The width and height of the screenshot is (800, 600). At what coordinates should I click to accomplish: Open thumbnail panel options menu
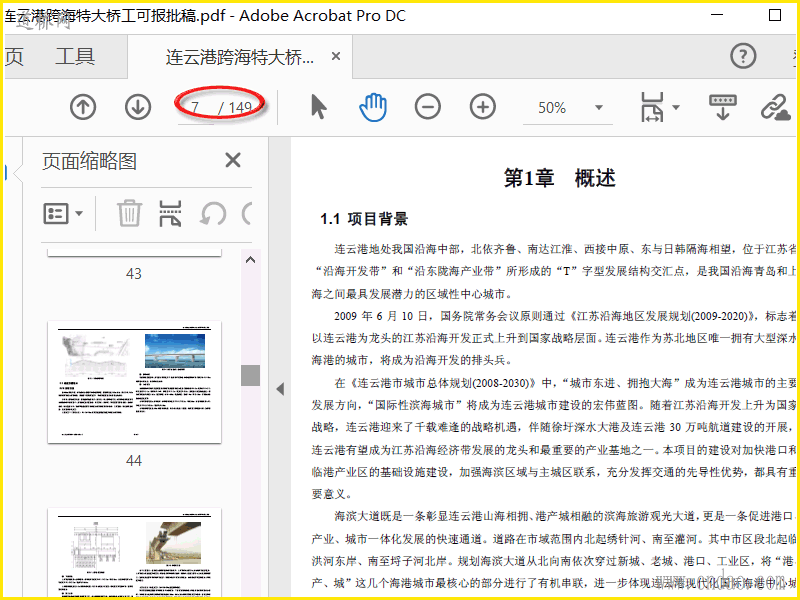tap(64, 213)
